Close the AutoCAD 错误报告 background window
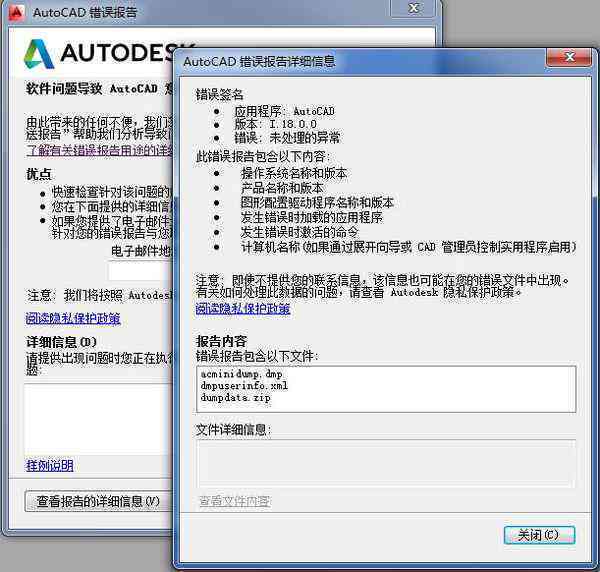Viewport: 600px width, 572px height. [413, 8]
